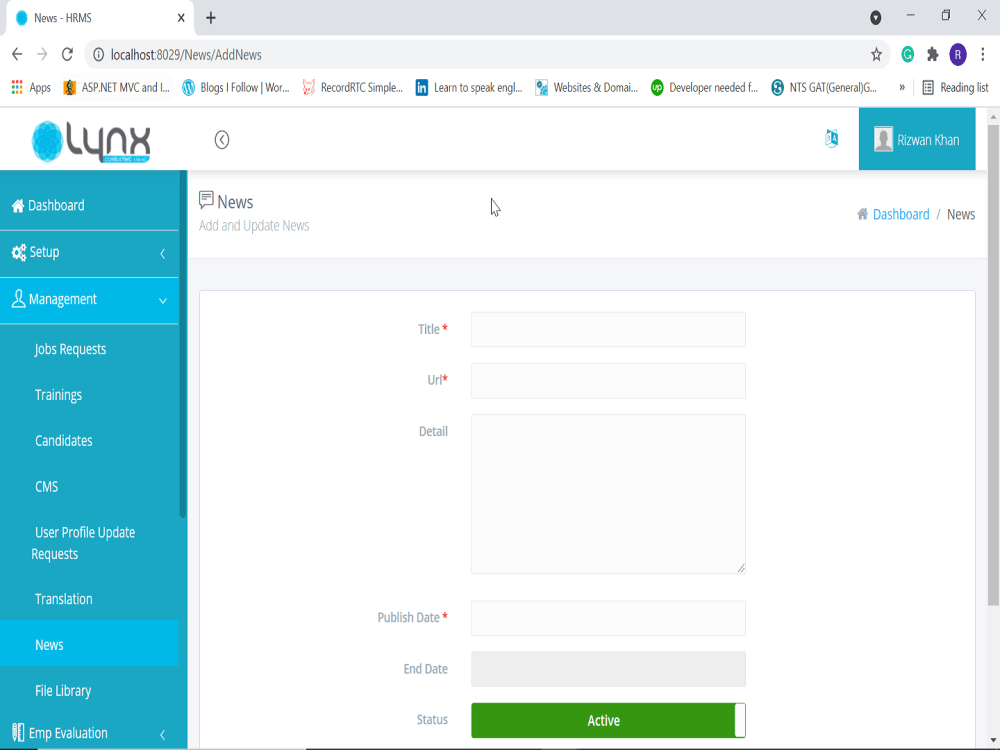Open a new browser tab
The image size is (1000, 750).
point(210,18)
